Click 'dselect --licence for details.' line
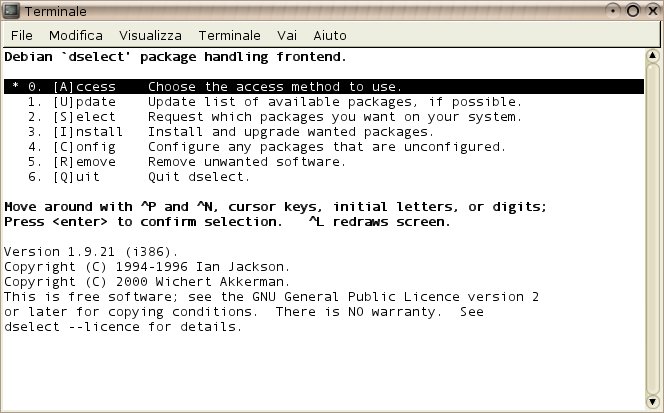Image resolution: width=664 pixels, height=413 pixels. (123, 327)
